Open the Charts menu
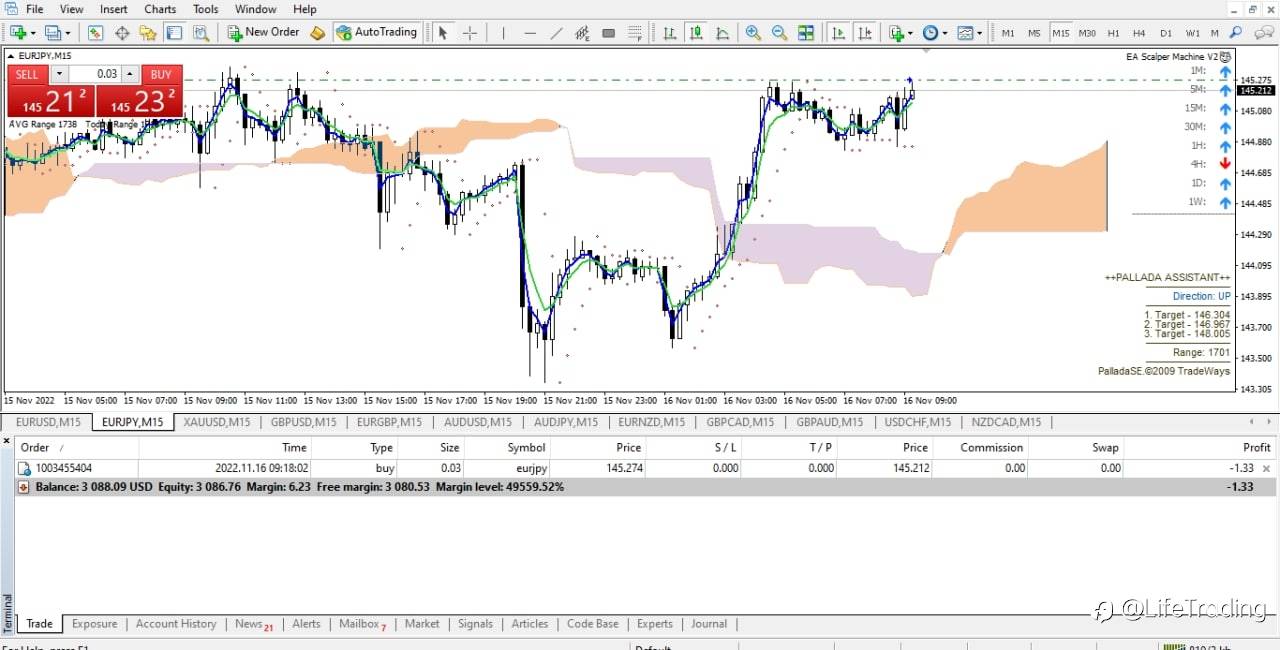1280x650 pixels. coord(160,9)
